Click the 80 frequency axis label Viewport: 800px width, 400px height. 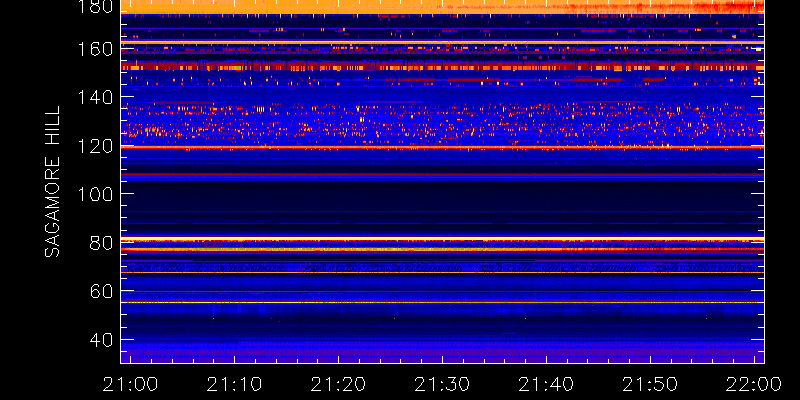[x=101, y=243]
